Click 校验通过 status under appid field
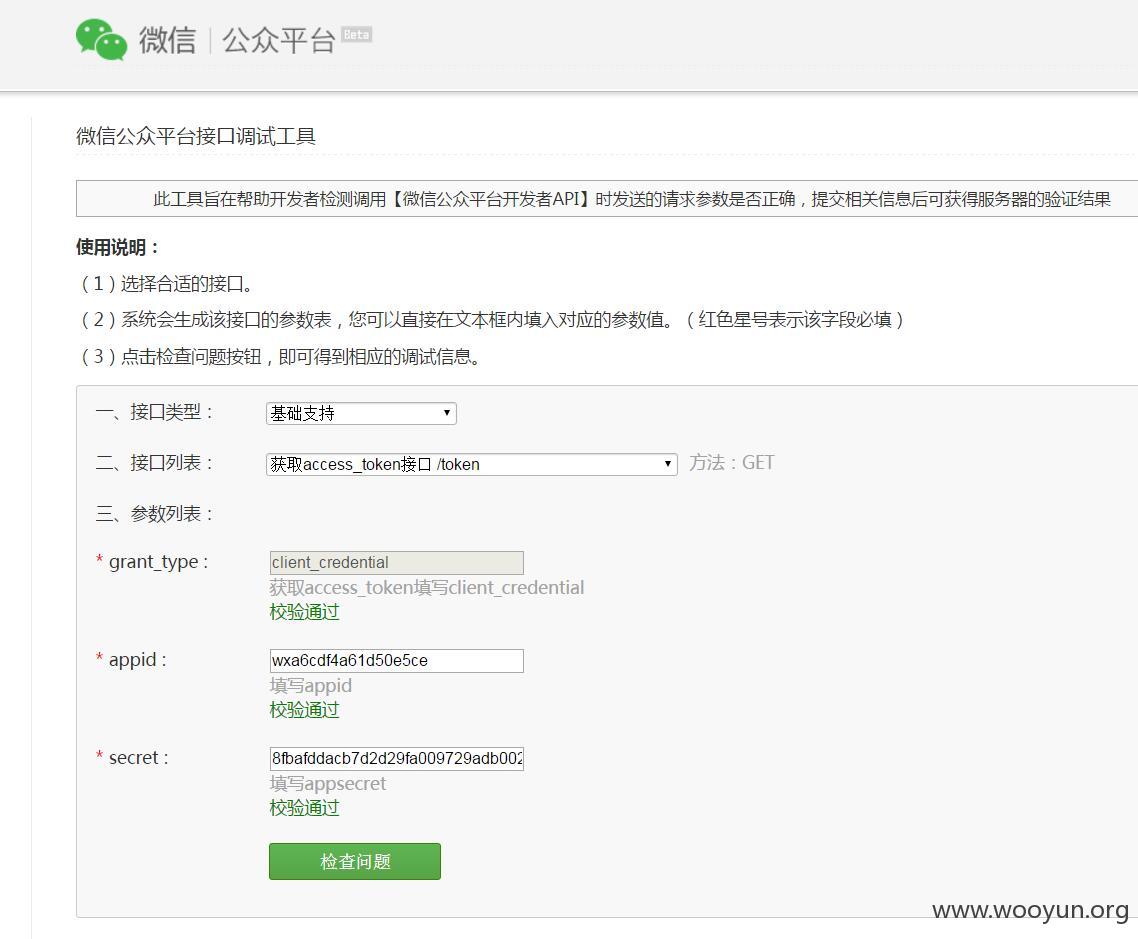Image resolution: width=1138 pixels, height=939 pixels. (304, 710)
